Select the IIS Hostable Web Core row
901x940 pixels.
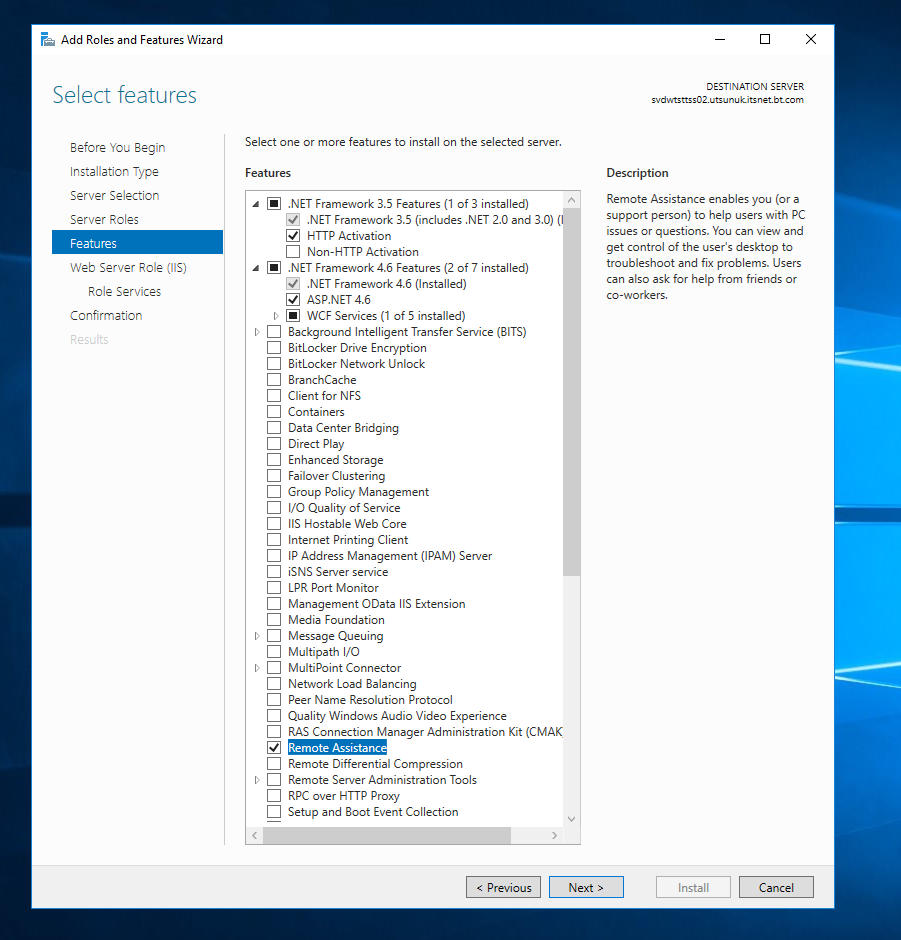tap(347, 524)
